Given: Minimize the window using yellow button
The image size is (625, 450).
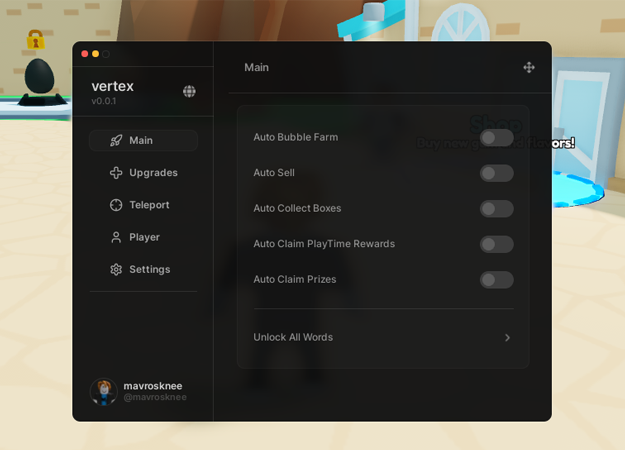Looking at the screenshot, I should [x=95, y=54].
